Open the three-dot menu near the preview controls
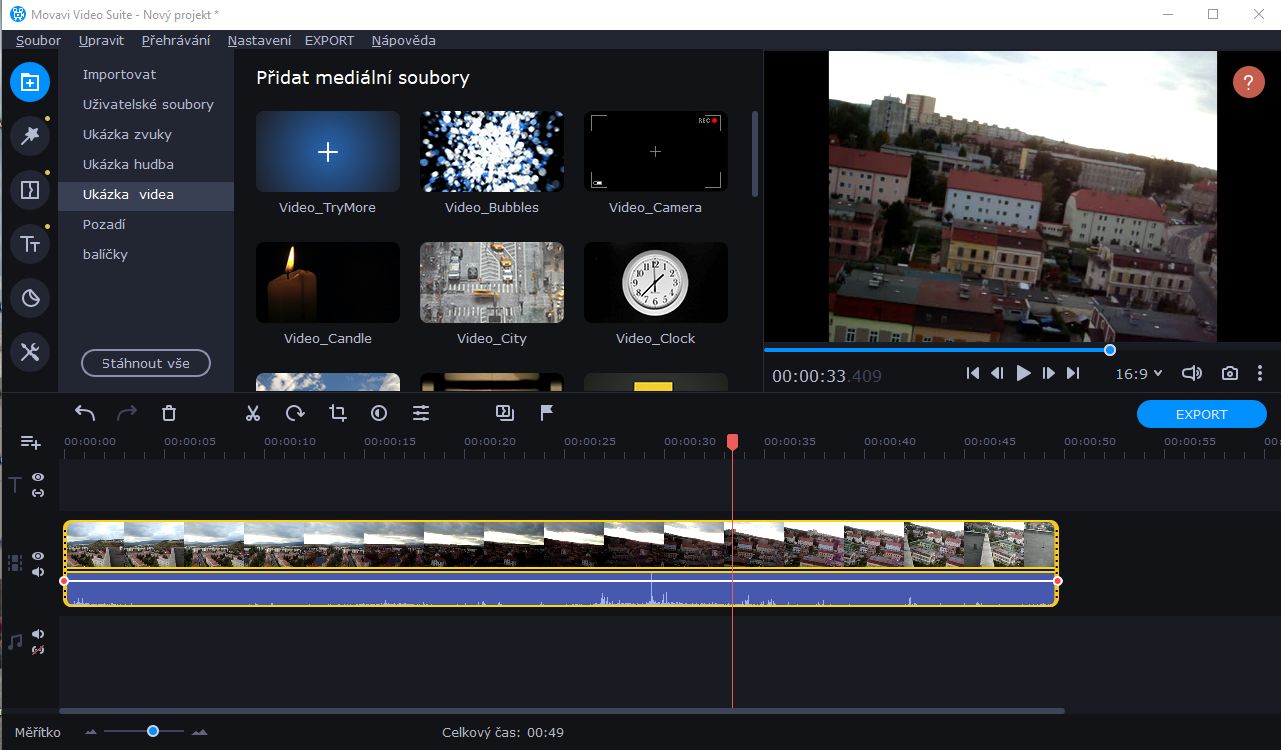 click(x=1260, y=373)
